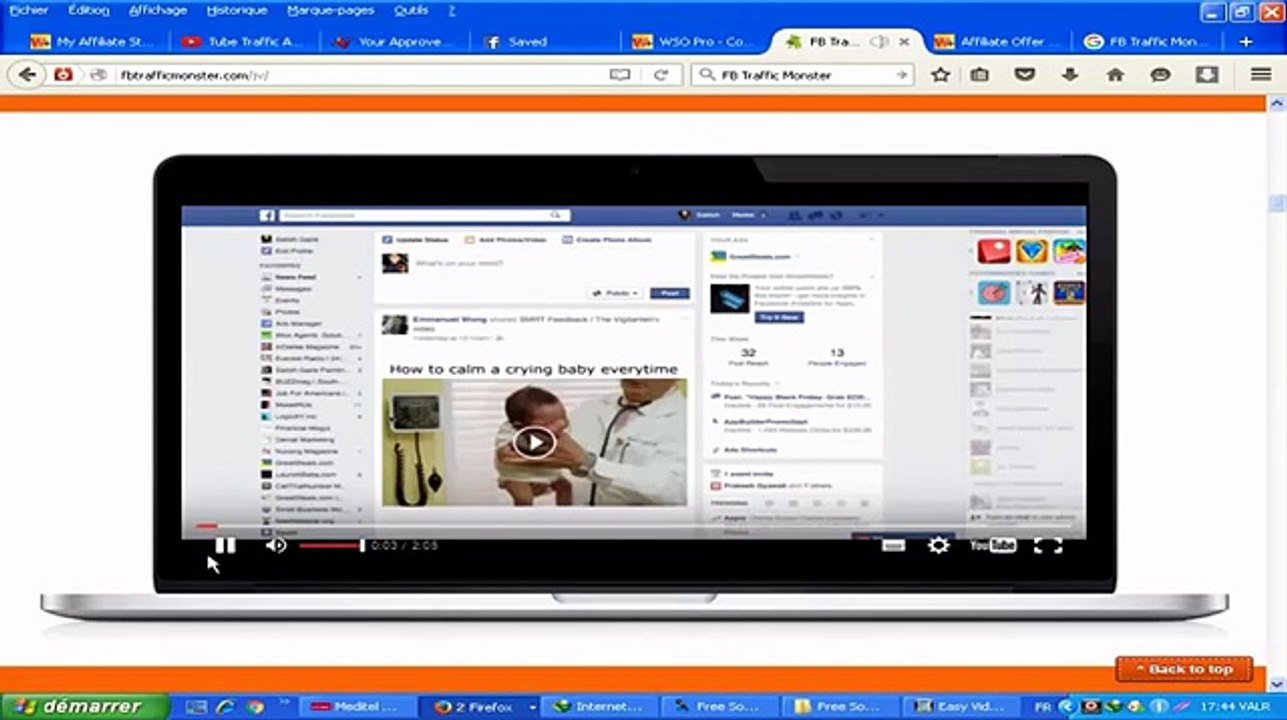Go to the Home page icon

coord(1115,74)
